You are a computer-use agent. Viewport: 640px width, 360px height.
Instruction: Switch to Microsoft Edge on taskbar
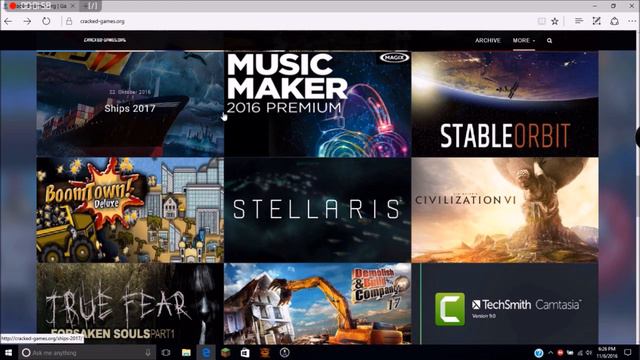tap(207, 353)
